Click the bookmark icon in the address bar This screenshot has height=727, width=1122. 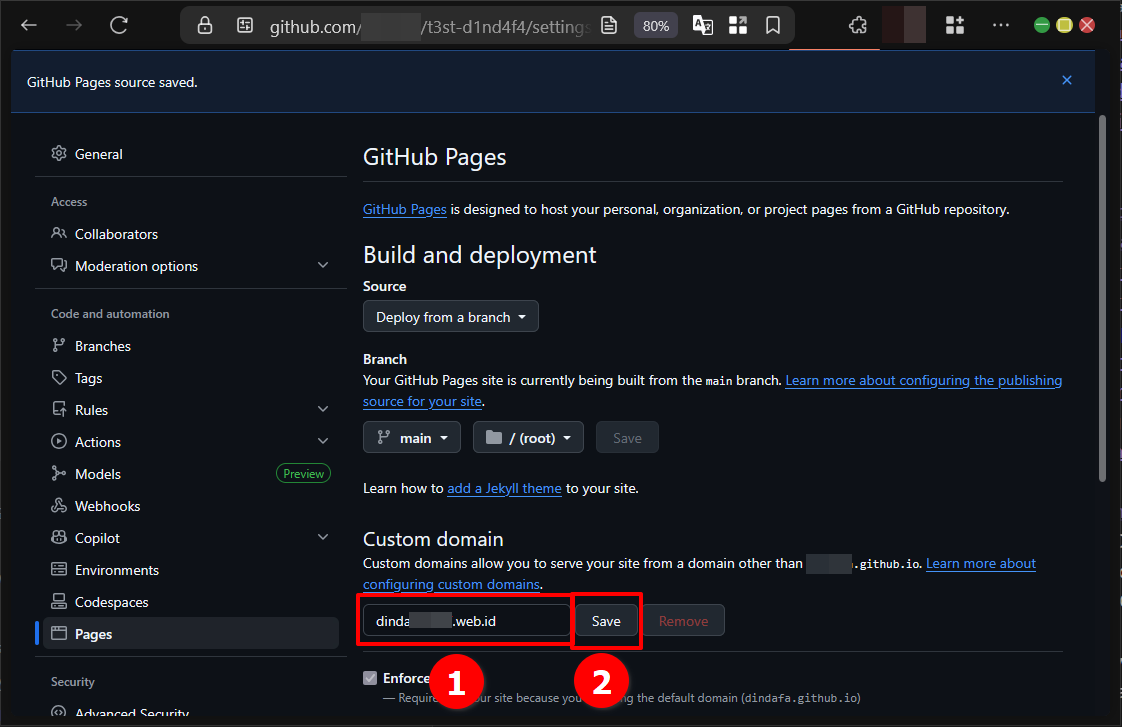[x=773, y=25]
